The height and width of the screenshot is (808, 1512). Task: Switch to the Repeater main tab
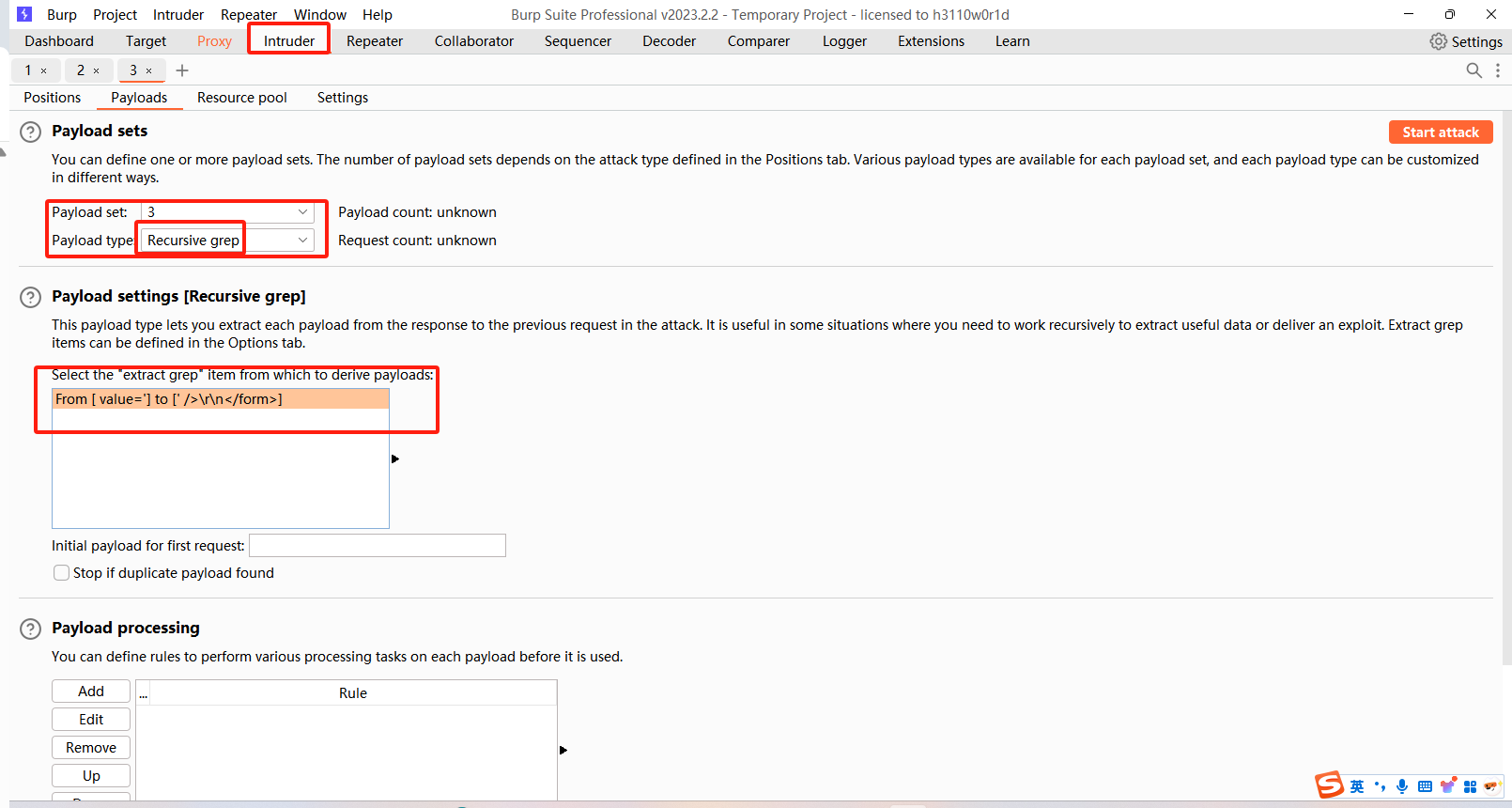pyautogui.click(x=375, y=41)
